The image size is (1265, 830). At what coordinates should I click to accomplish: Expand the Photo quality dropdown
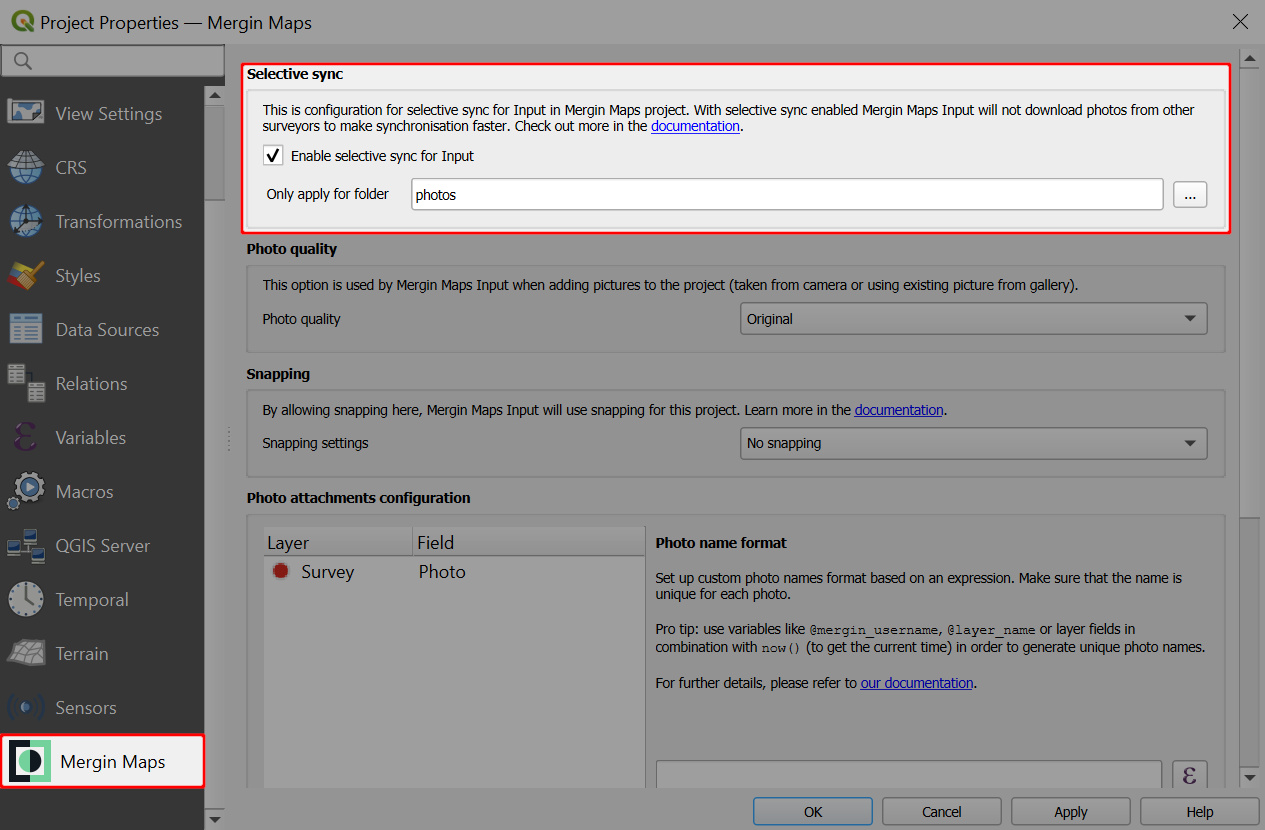pyautogui.click(x=975, y=319)
